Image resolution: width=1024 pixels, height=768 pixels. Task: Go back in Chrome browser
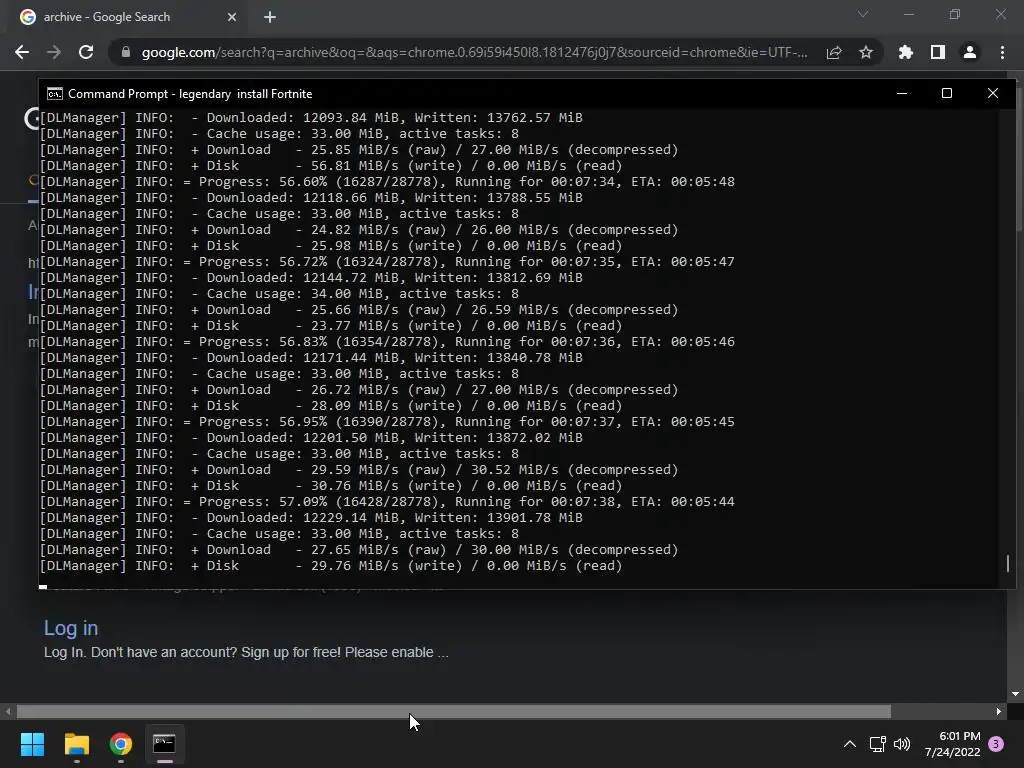coord(22,52)
